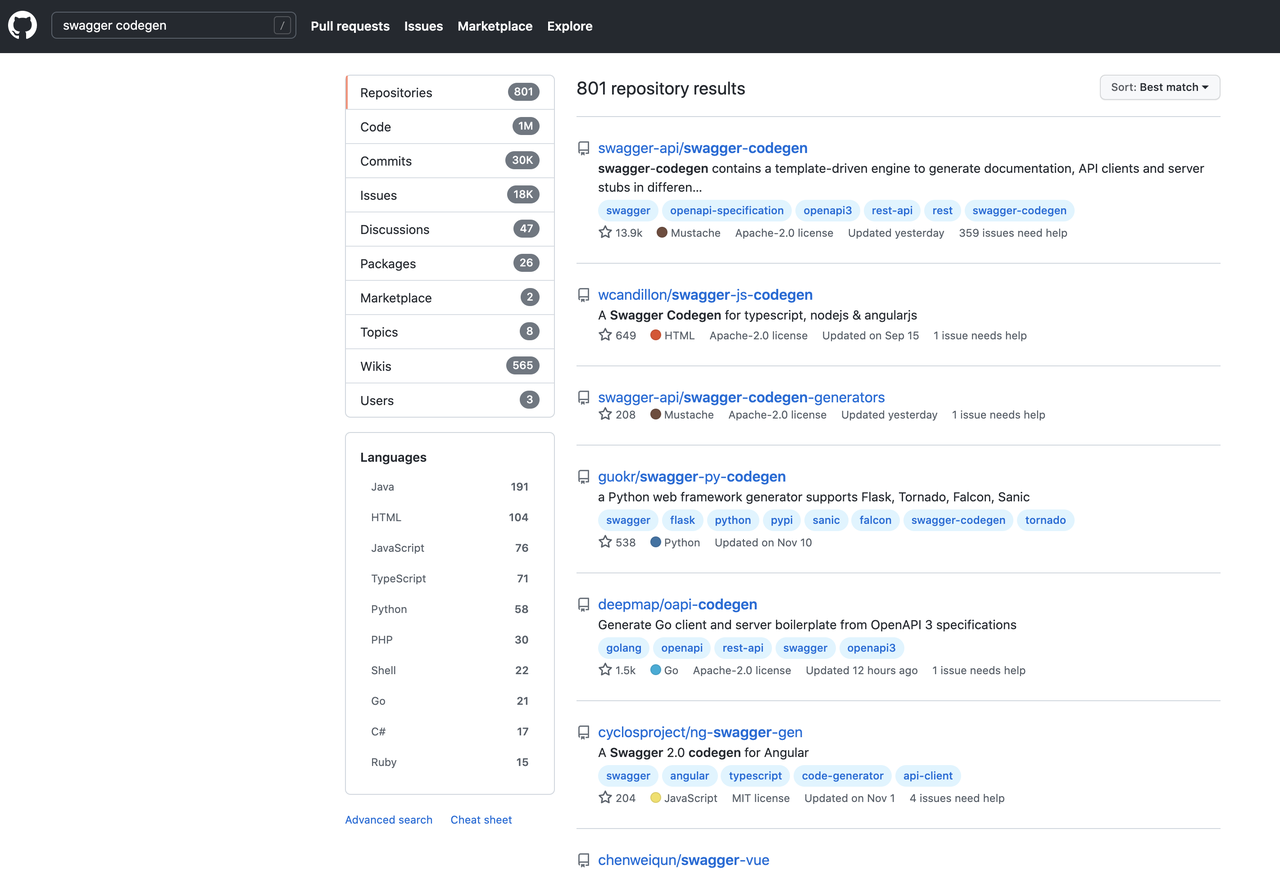Select the Issues 18K sidebar filter
1280x874 pixels.
pos(450,195)
